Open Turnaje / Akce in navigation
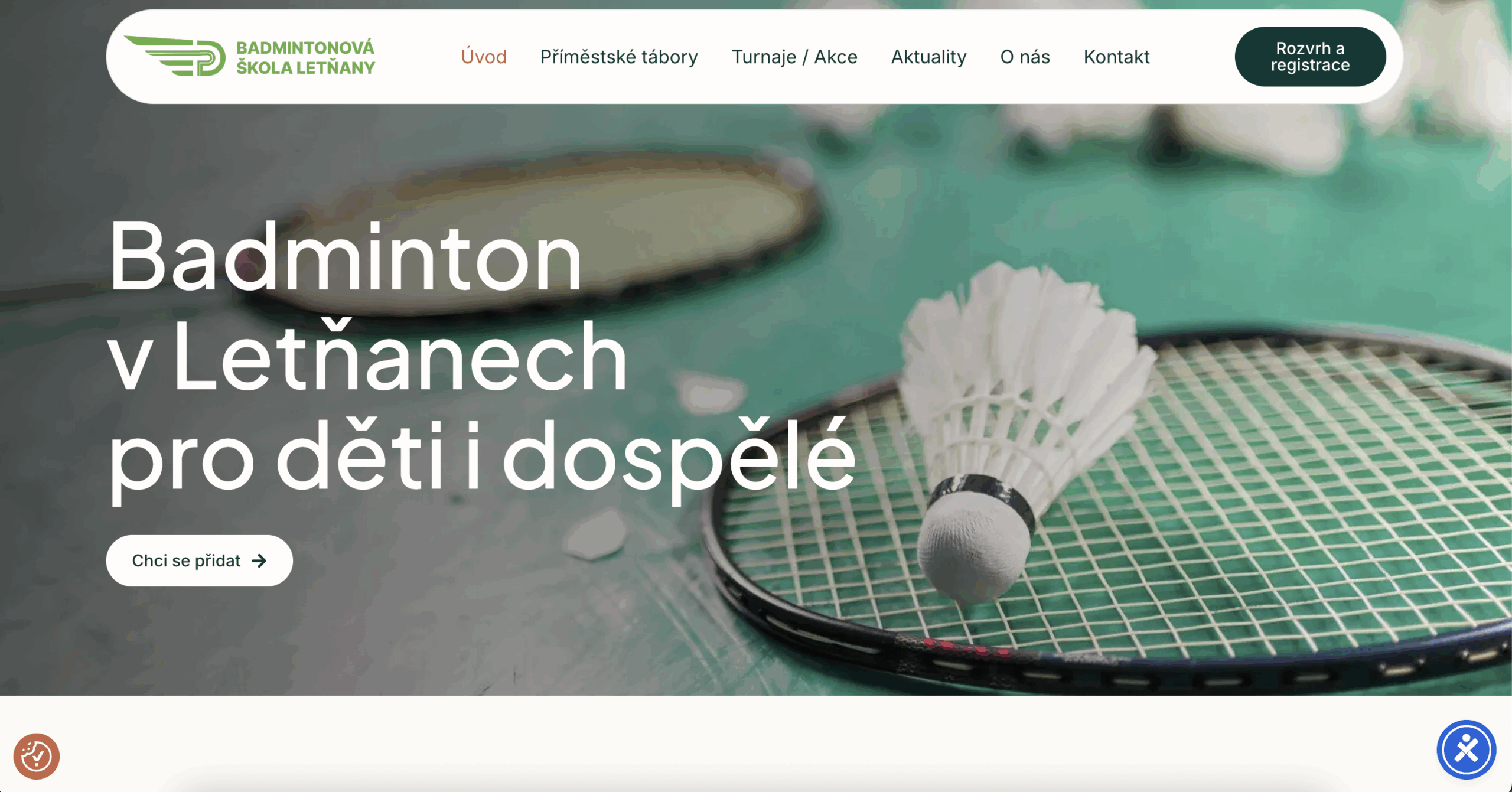 [x=794, y=57]
